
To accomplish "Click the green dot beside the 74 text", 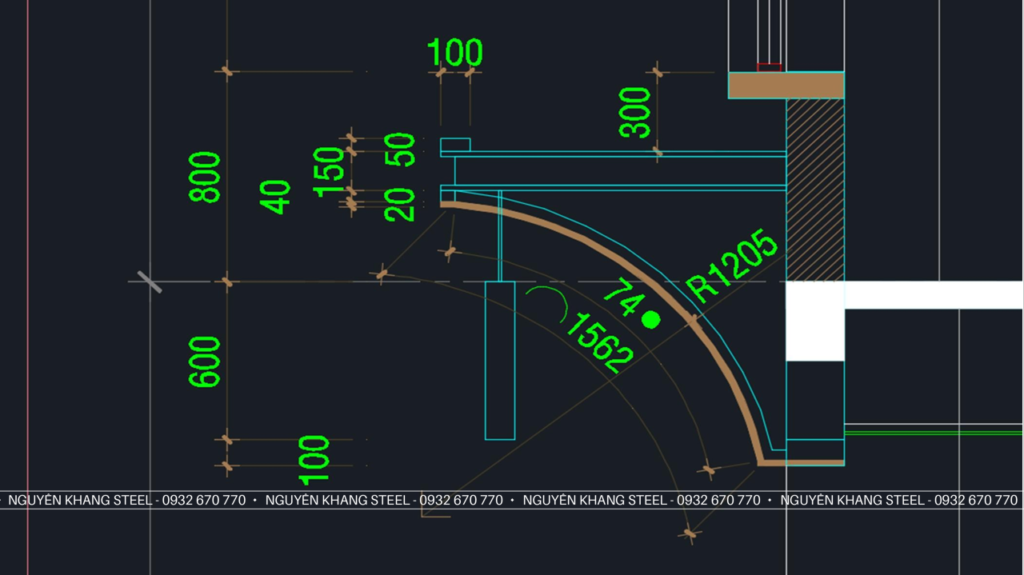I will (x=650, y=320).
